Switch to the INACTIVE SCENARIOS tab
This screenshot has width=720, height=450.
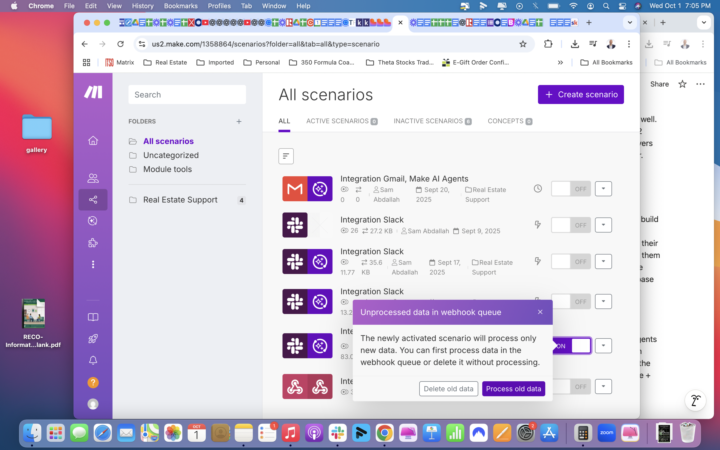[x=432, y=121]
